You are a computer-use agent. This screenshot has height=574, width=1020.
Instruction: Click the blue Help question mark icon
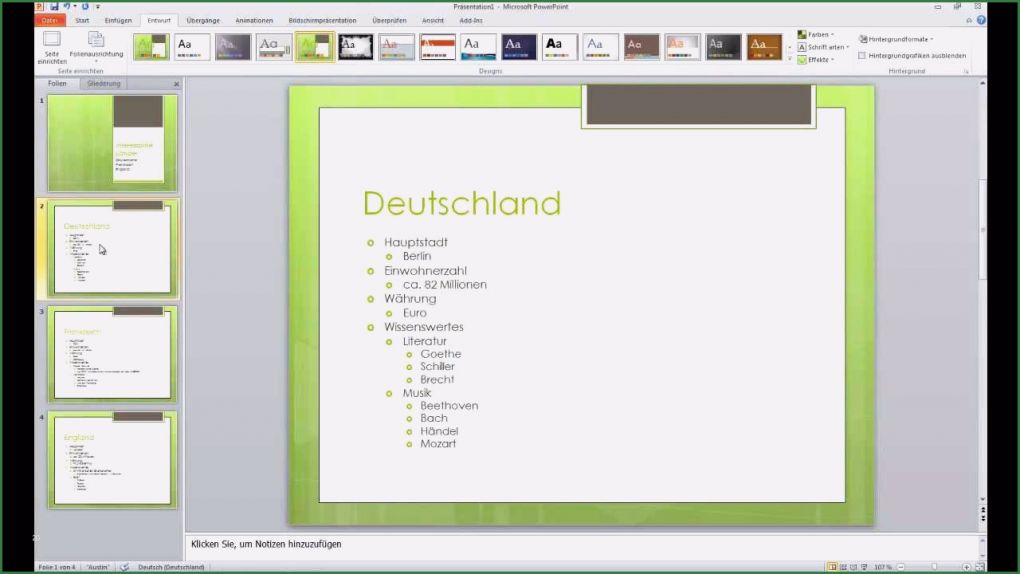(x=981, y=20)
